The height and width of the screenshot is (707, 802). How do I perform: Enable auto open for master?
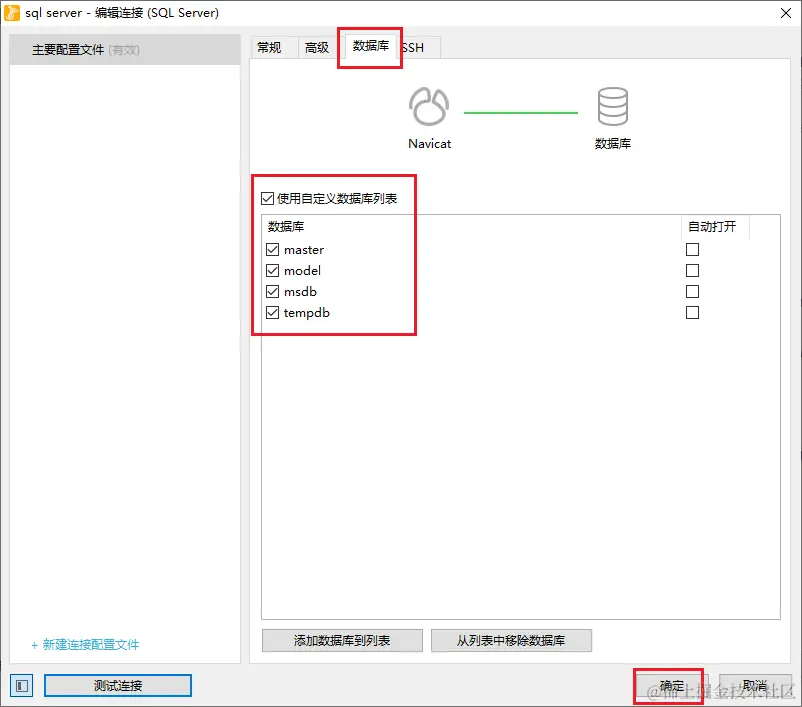[692, 250]
